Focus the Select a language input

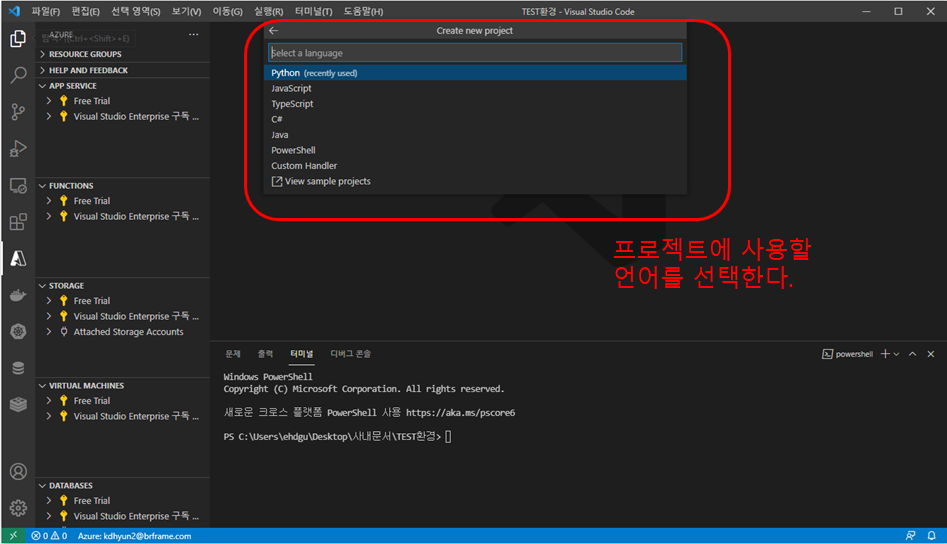(475, 53)
